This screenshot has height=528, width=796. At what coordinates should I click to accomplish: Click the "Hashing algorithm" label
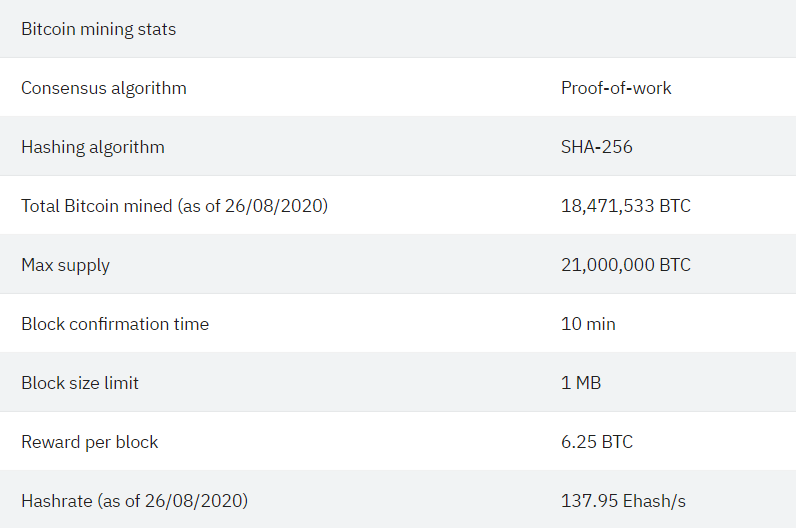(x=93, y=147)
